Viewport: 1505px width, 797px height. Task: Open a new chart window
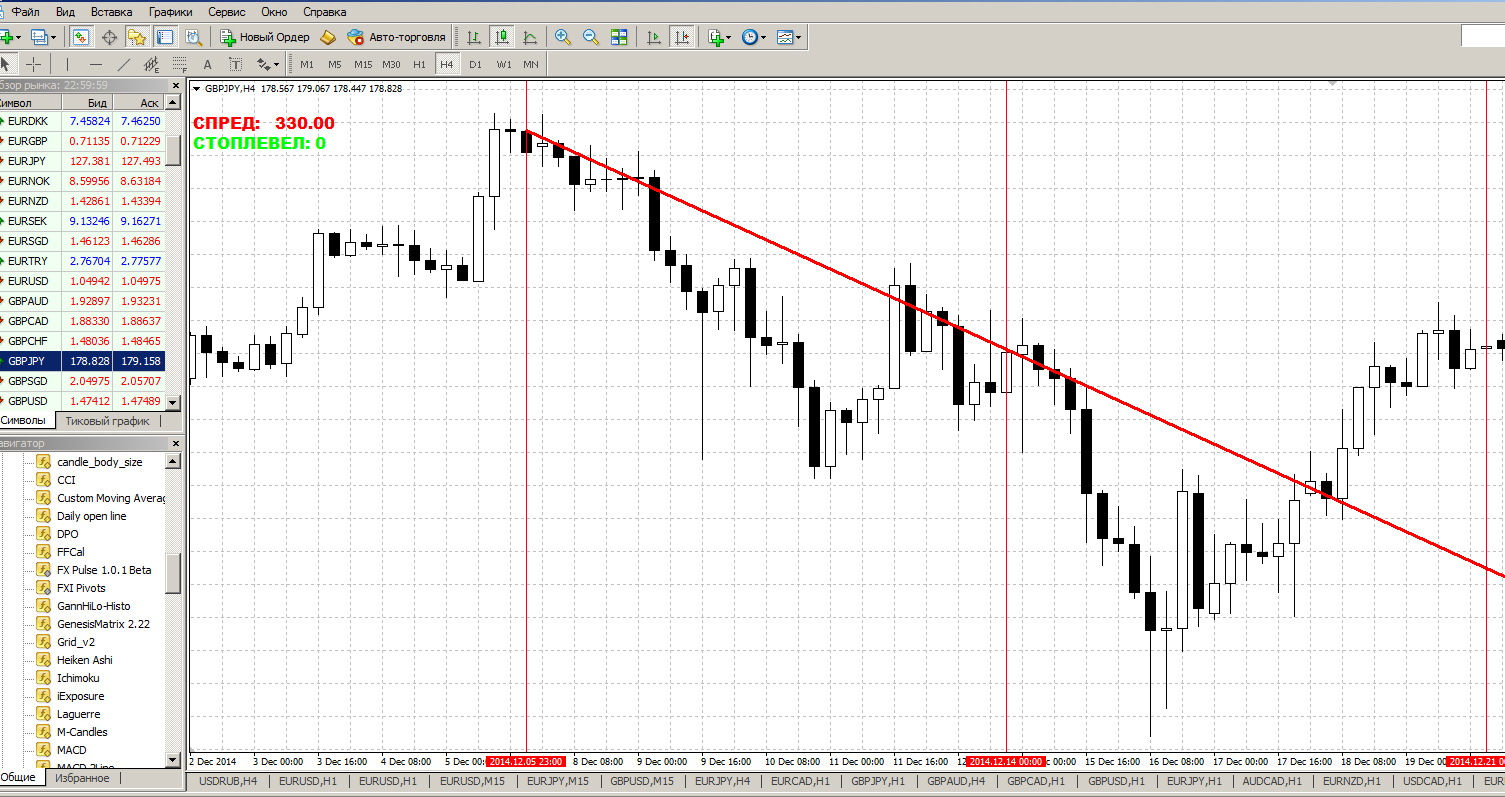click(10, 37)
